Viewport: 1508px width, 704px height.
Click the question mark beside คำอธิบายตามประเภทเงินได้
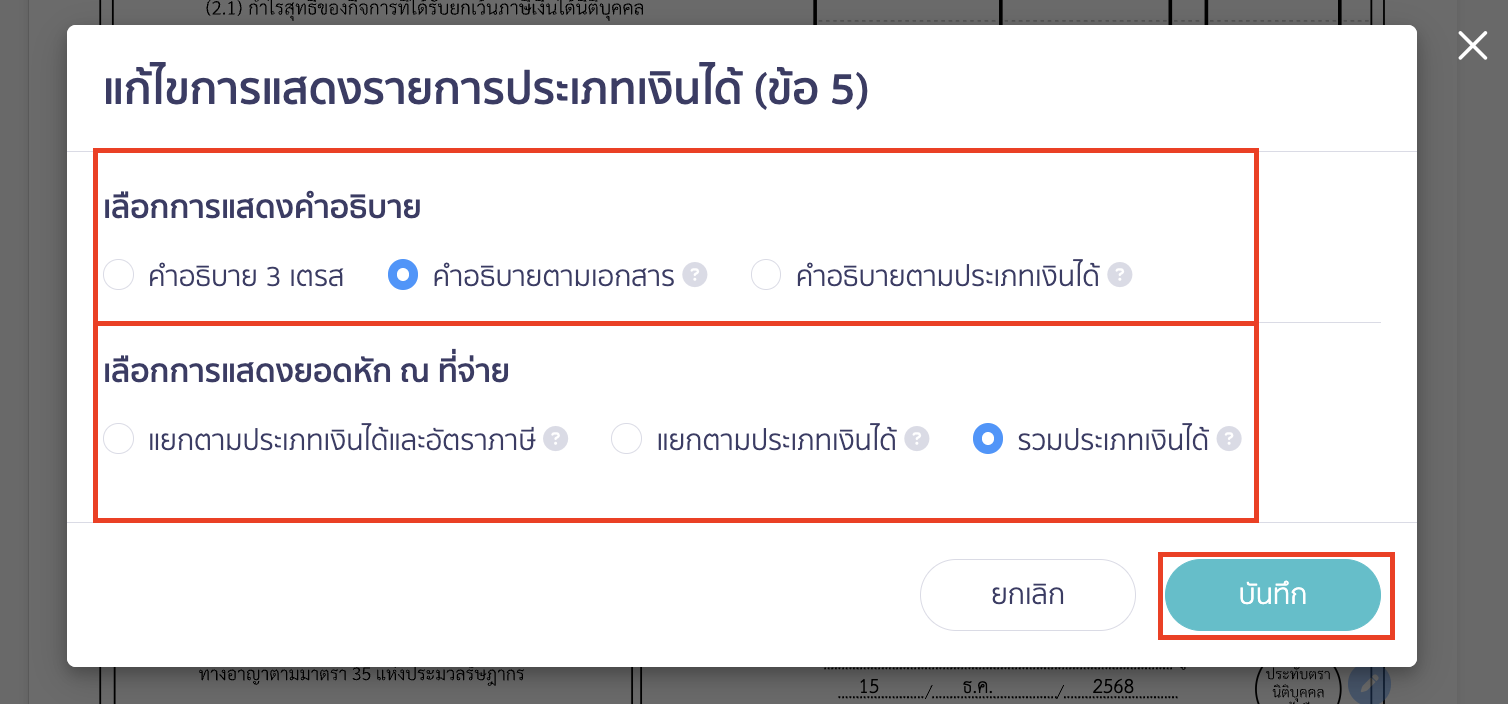(1121, 275)
